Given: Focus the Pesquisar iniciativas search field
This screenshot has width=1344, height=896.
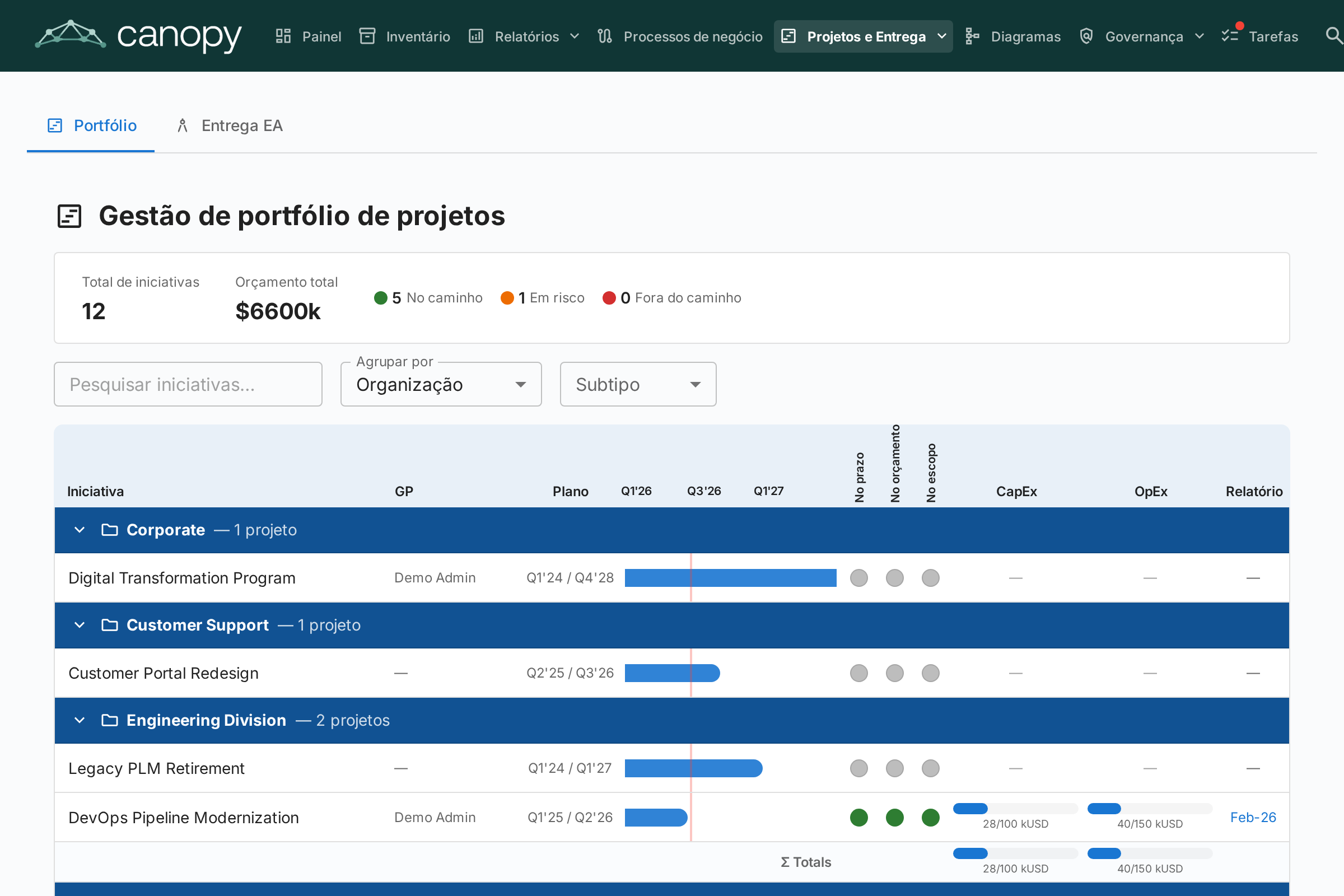Looking at the screenshot, I should pos(188,384).
